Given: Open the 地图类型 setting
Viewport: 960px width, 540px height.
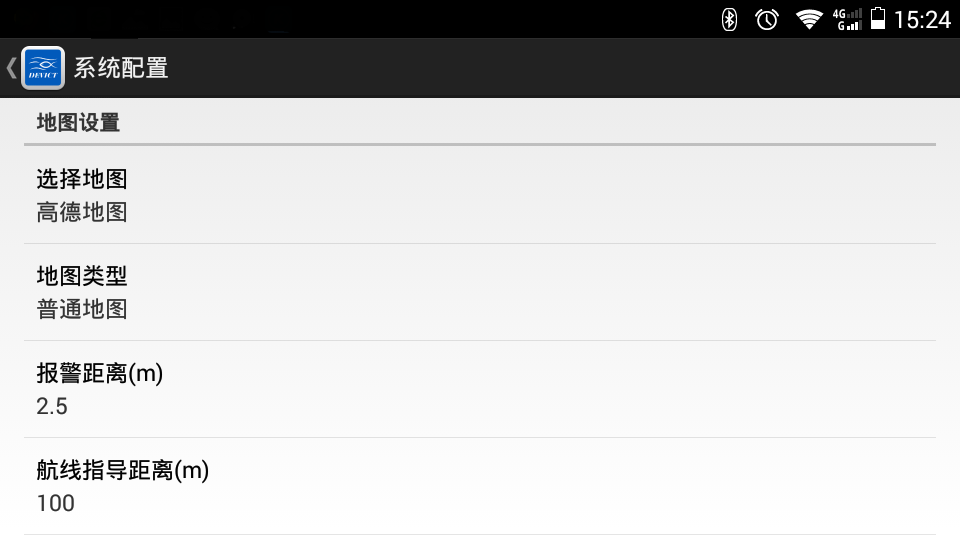Looking at the screenshot, I should coord(480,292).
